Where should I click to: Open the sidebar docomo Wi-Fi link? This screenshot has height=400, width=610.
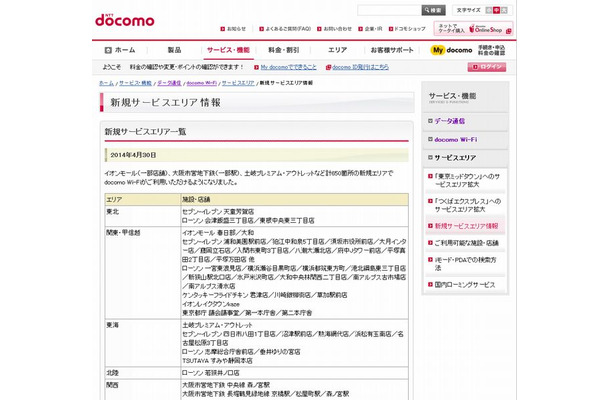tap(456, 139)
